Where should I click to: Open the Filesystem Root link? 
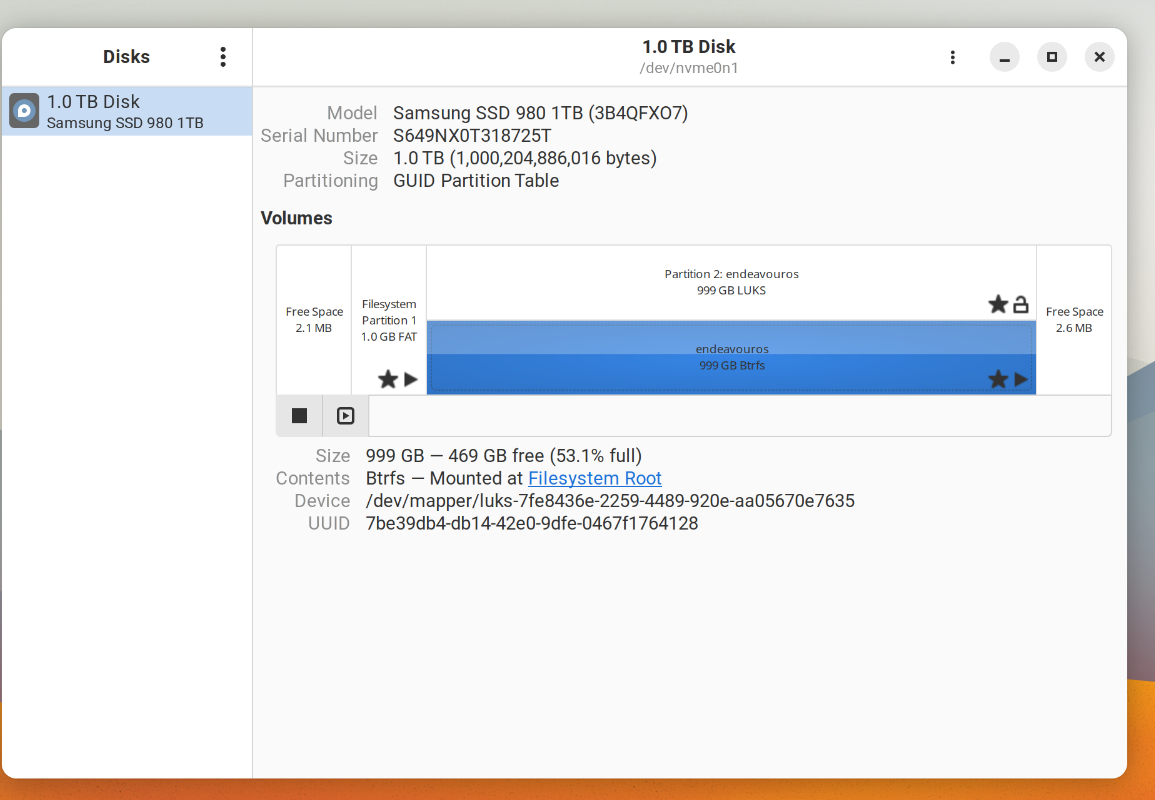click(x=594, y=478)
